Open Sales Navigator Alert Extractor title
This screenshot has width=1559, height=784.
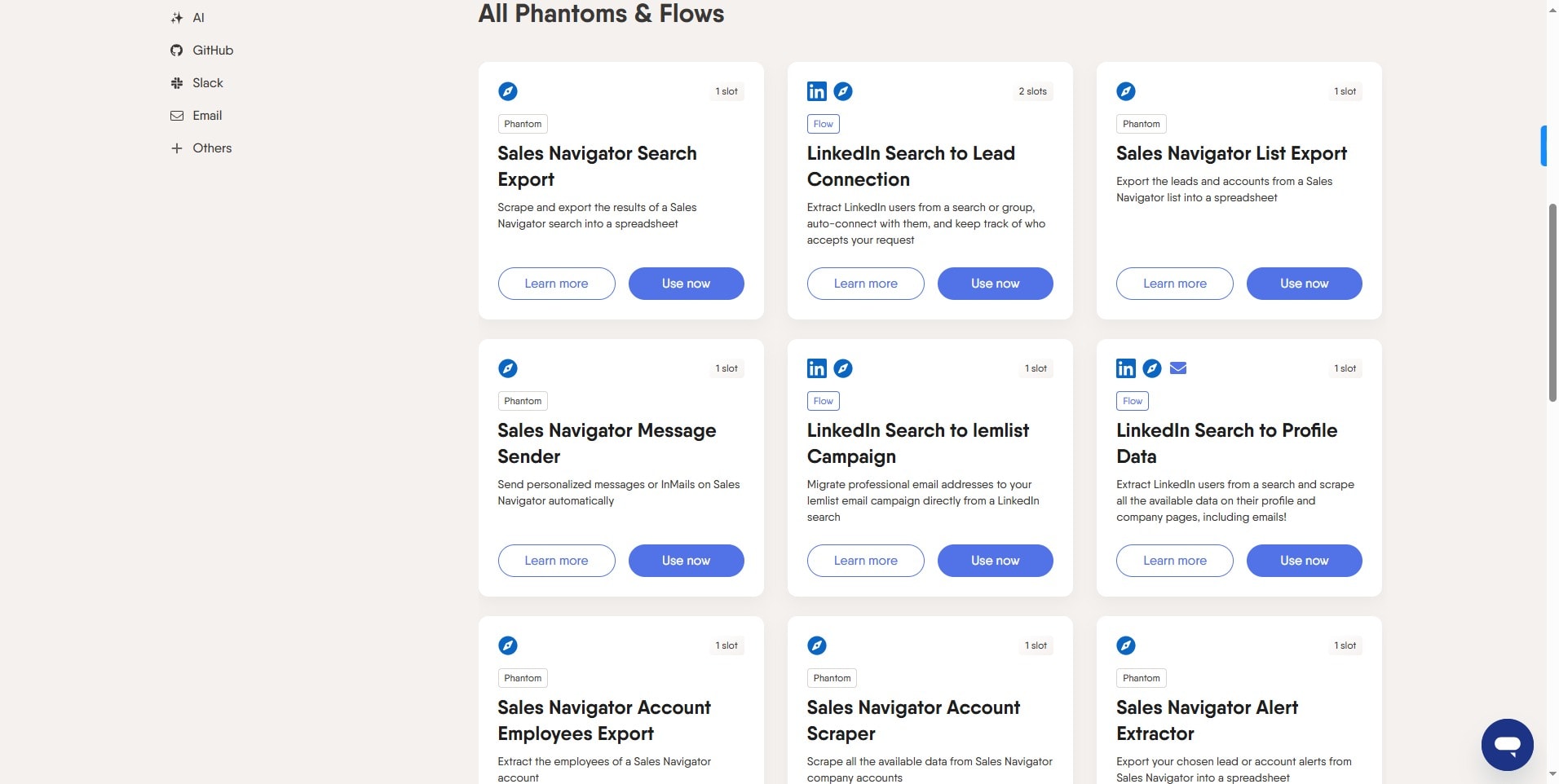pos(1207,720)
